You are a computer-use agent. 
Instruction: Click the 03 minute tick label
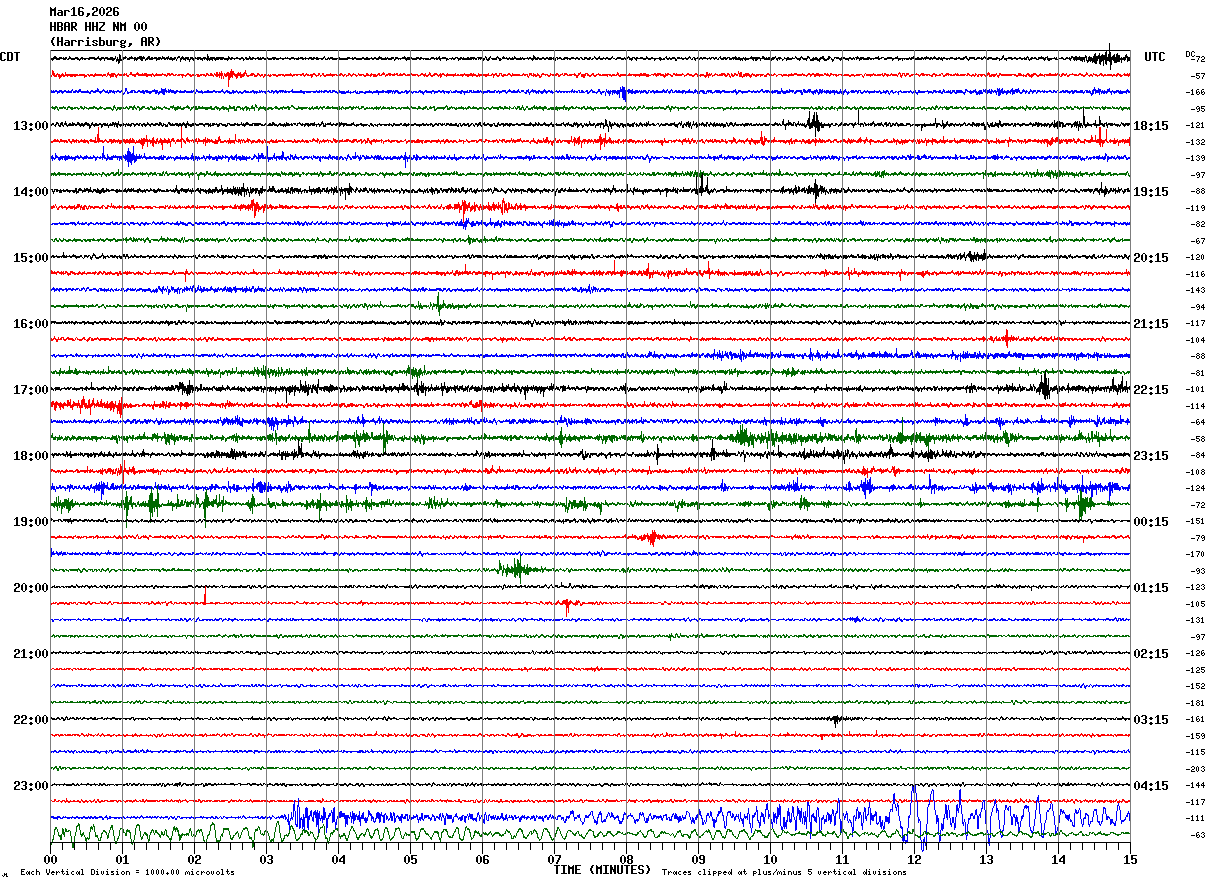pyautogui.click(x=266, y=859)
